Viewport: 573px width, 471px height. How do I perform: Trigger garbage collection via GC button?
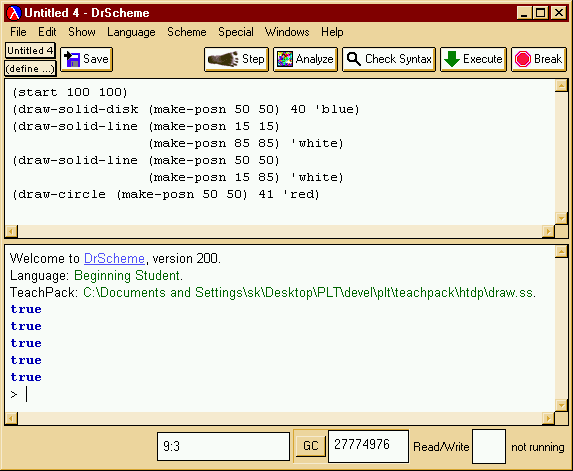[x=310, y=446]
